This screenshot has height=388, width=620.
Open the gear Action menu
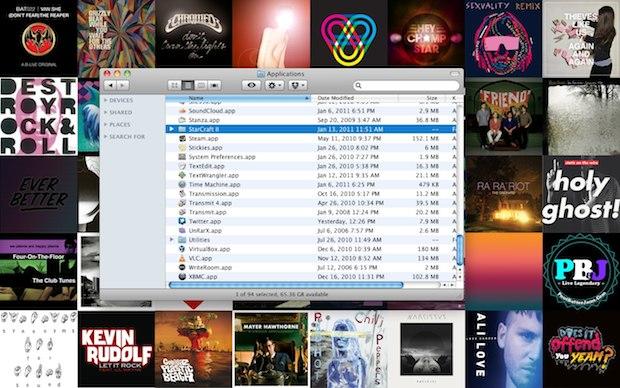[x=274, y=85]
